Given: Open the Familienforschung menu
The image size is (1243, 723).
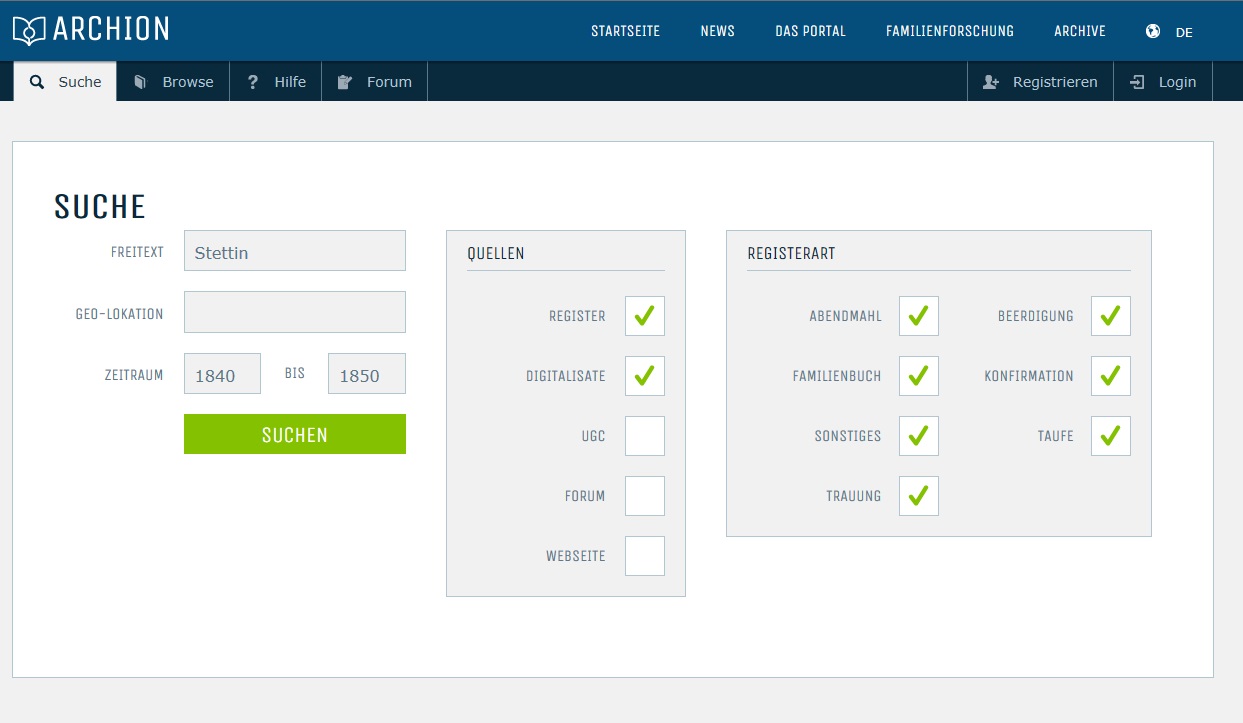Looking at the screenshot, I should click(x=950, y=31).
